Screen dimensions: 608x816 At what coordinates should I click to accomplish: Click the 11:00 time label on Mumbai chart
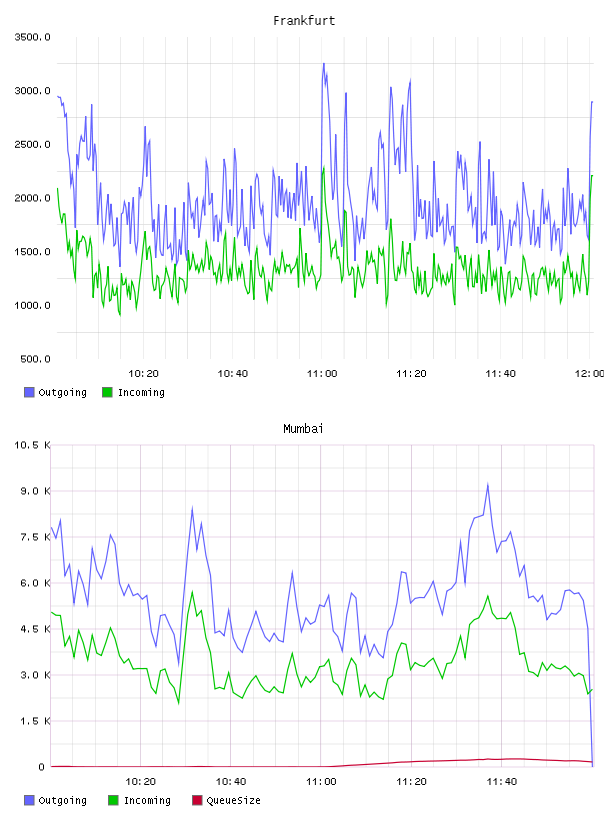point(321,781)
